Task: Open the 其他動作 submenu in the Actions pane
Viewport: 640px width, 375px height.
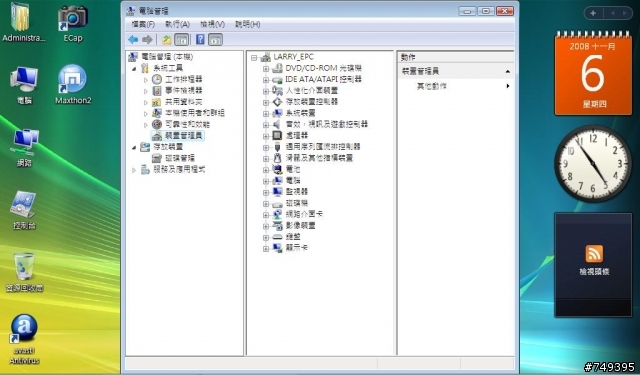Action: [456, 86]
